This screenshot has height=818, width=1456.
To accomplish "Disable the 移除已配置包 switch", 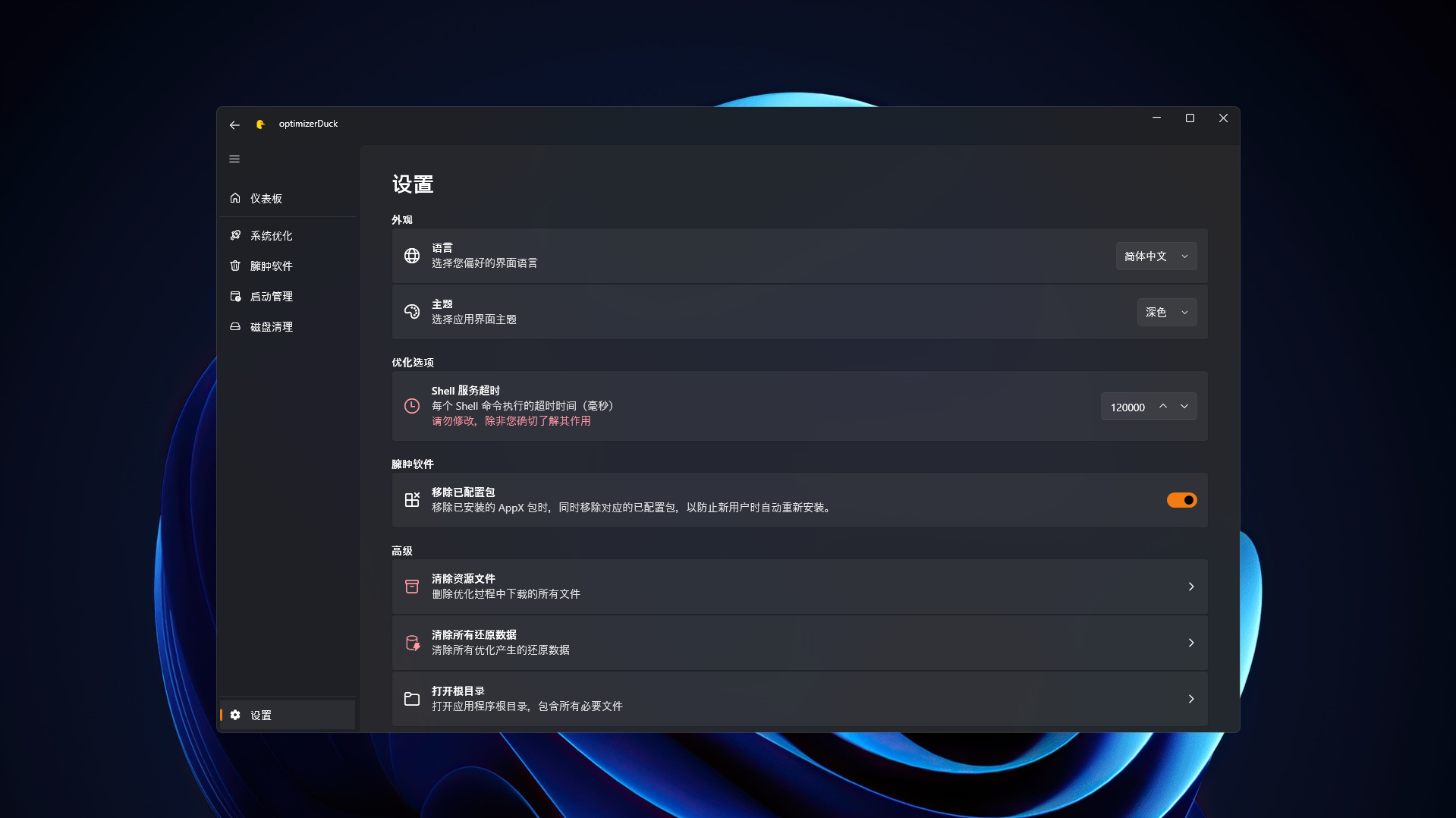I will 1181,499.
